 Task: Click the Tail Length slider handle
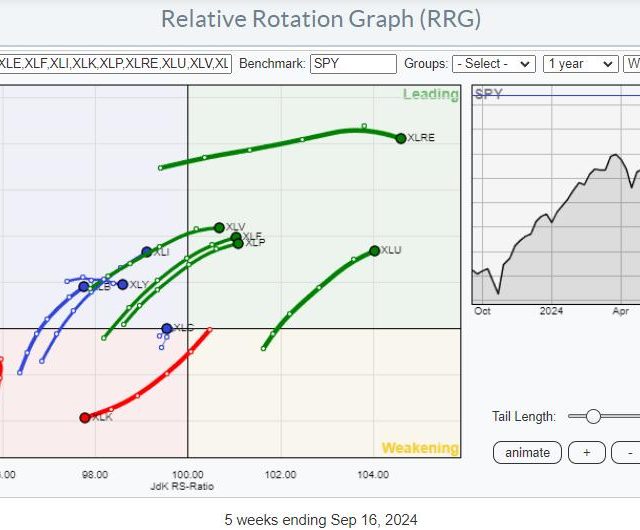[x=593, y=416]
